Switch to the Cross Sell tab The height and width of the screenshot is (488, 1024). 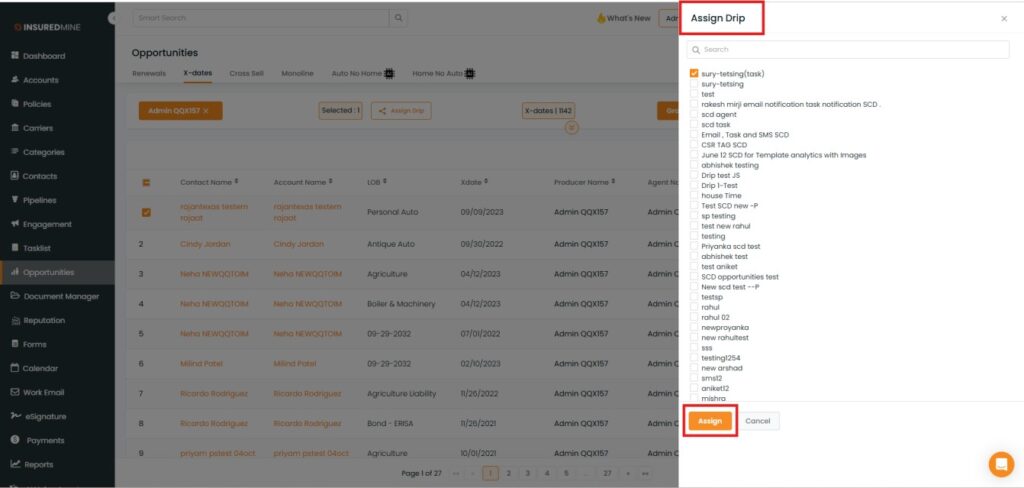[246, 73]
